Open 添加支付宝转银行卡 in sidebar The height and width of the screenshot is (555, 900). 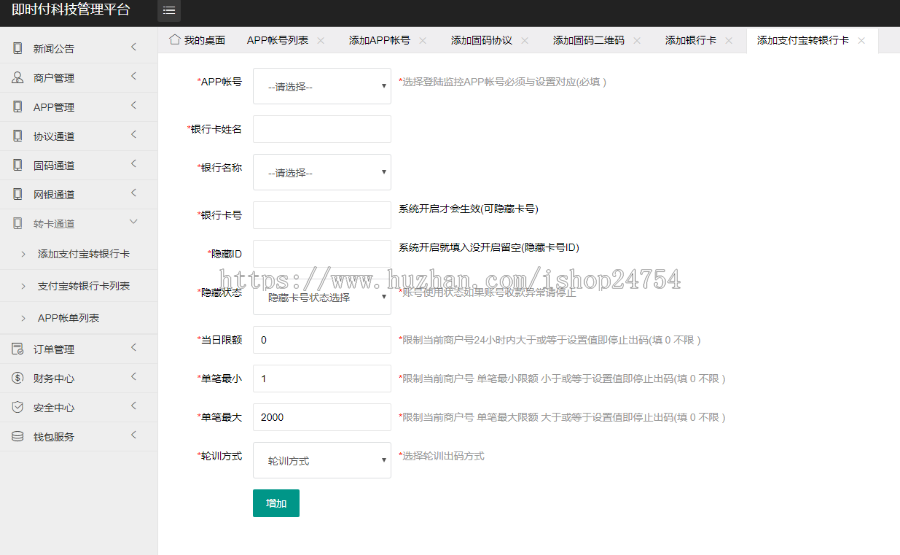click(x=84, y=254)
